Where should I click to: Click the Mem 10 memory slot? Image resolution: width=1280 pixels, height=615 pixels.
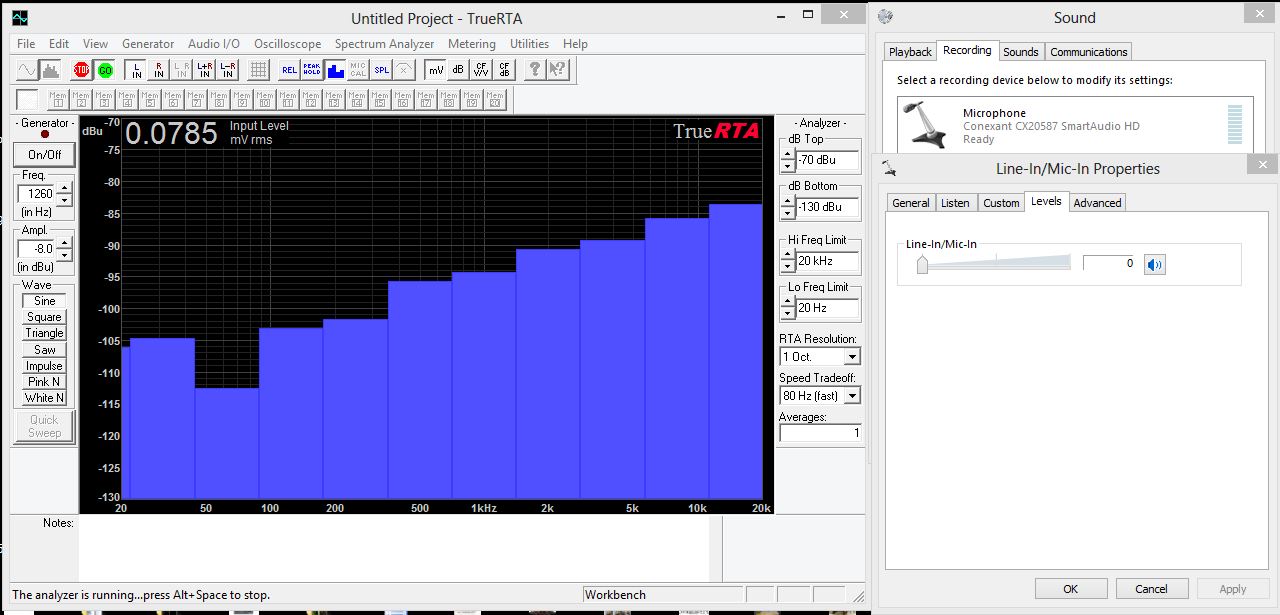tap(265, 100)
